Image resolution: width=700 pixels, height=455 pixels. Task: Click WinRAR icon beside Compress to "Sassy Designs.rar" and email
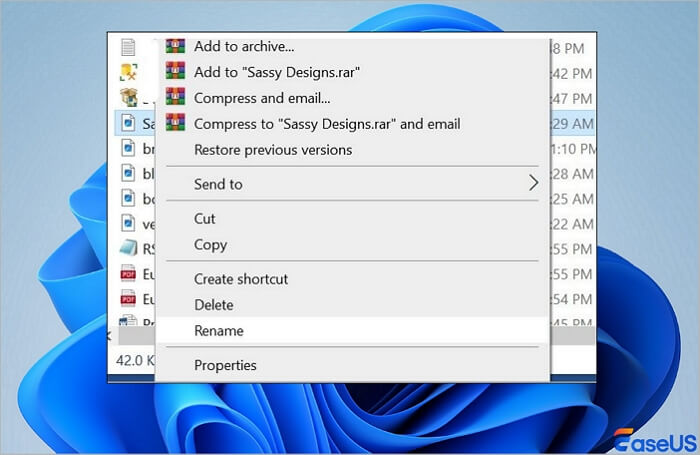(x=175, y=122)
